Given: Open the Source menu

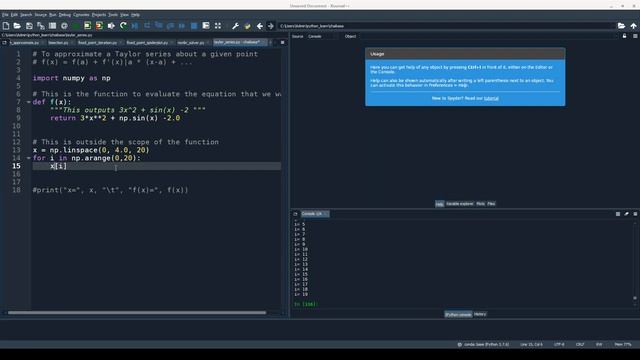Looking at the screenshot, I should pos(40,15).
